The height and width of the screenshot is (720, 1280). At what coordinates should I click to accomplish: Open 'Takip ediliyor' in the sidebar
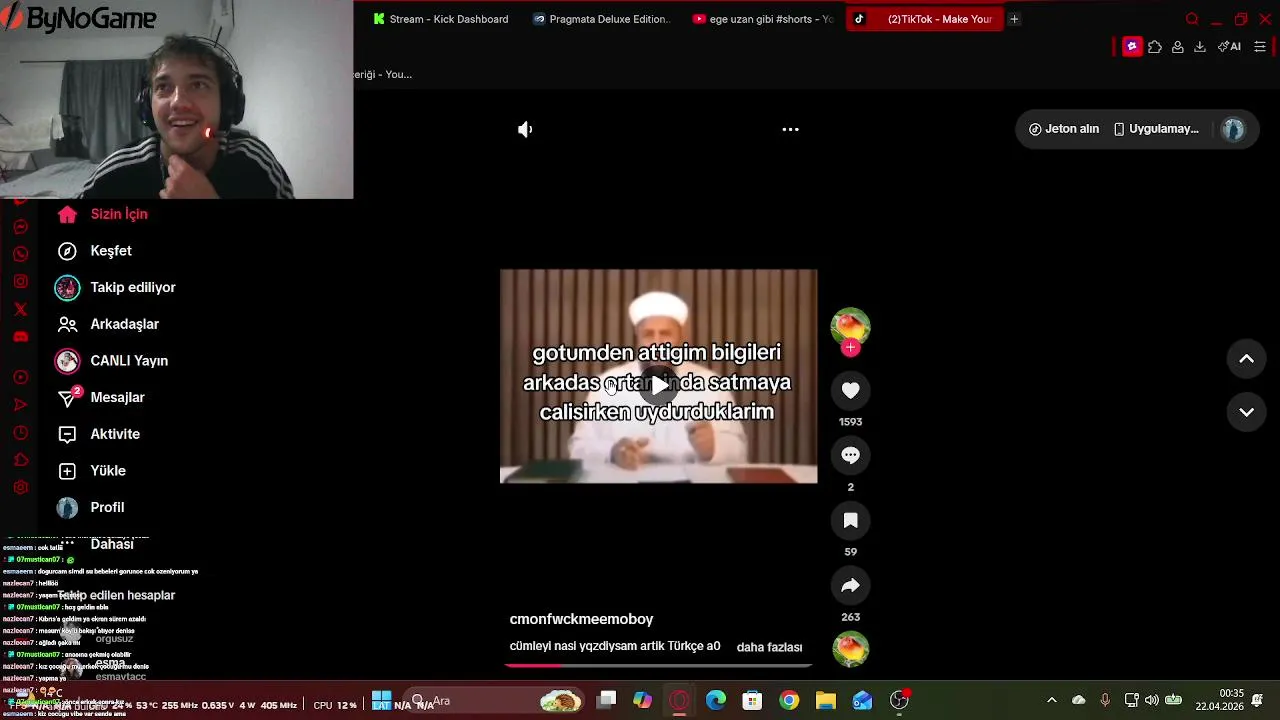pyautogui.click(x=115, y=288)
